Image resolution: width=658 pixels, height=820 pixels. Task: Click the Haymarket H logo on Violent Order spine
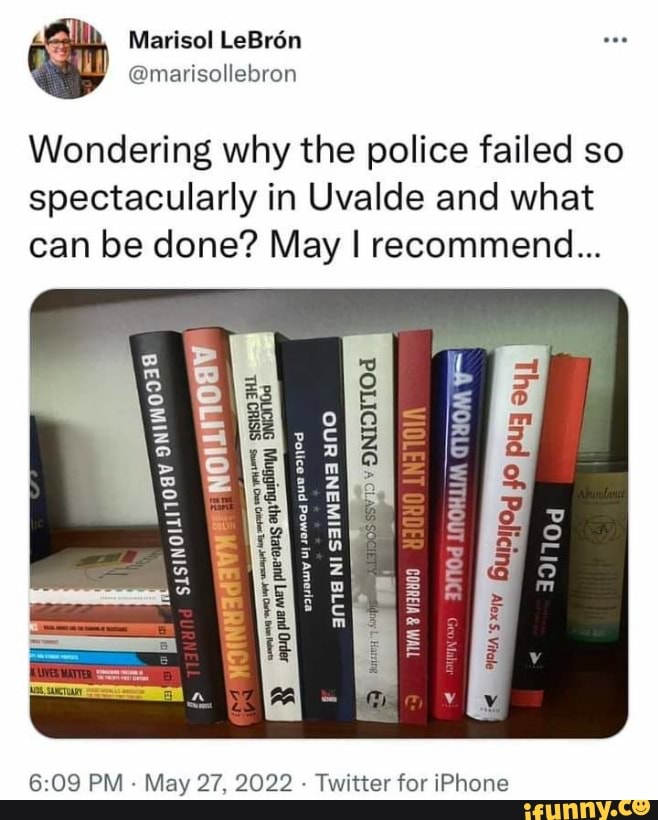414,703
